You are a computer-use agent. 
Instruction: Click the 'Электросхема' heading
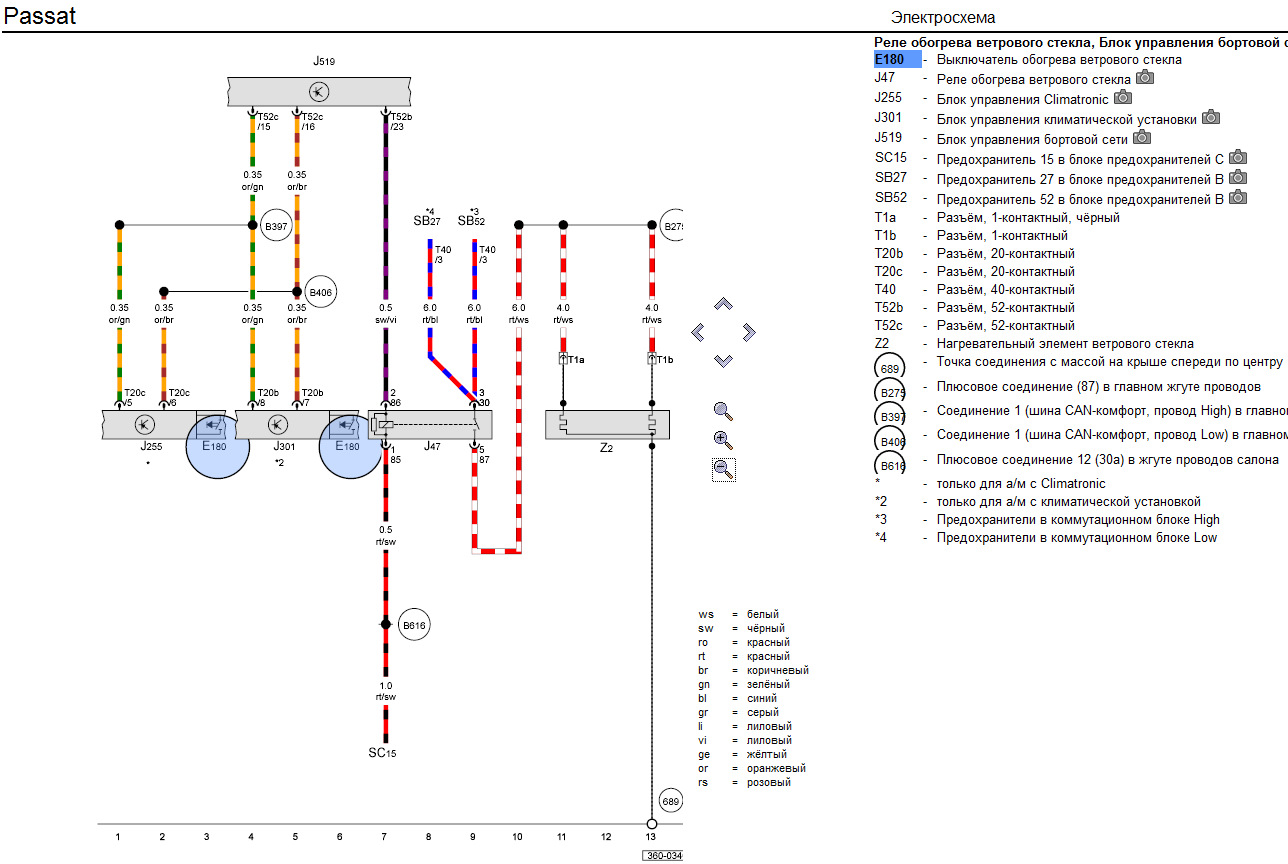point(943,18)
